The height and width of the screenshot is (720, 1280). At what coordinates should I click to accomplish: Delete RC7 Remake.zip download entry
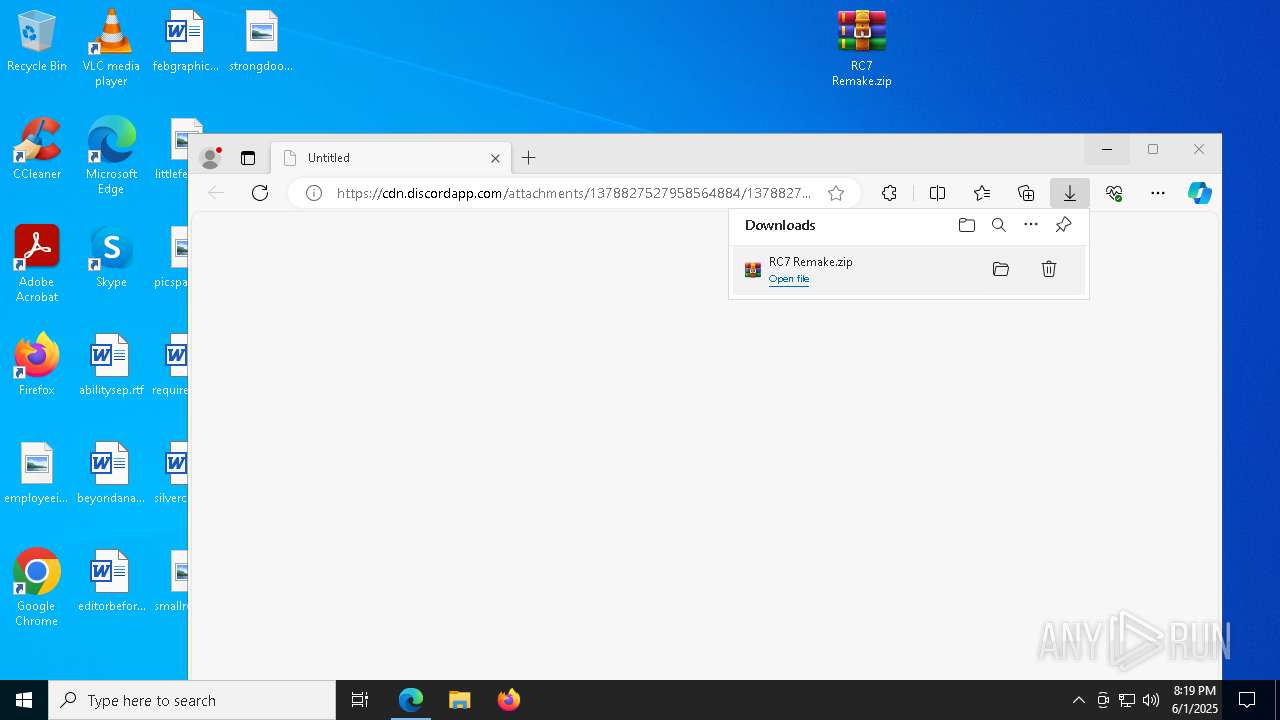click(1049, 269)
